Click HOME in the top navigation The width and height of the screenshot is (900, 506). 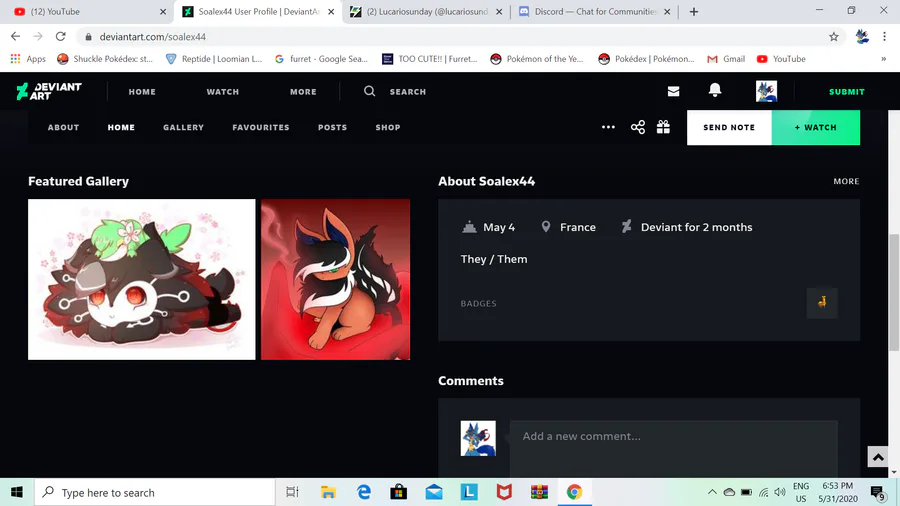[x=142, y=92]
